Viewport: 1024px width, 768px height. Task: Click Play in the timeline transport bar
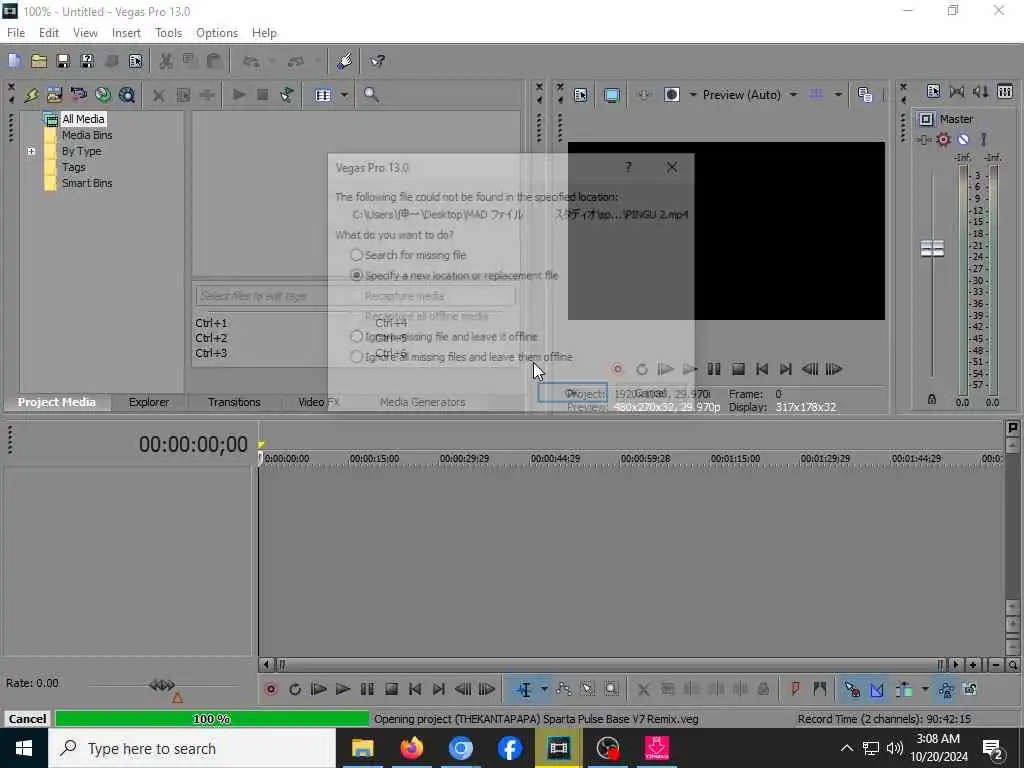pos(343,689)
